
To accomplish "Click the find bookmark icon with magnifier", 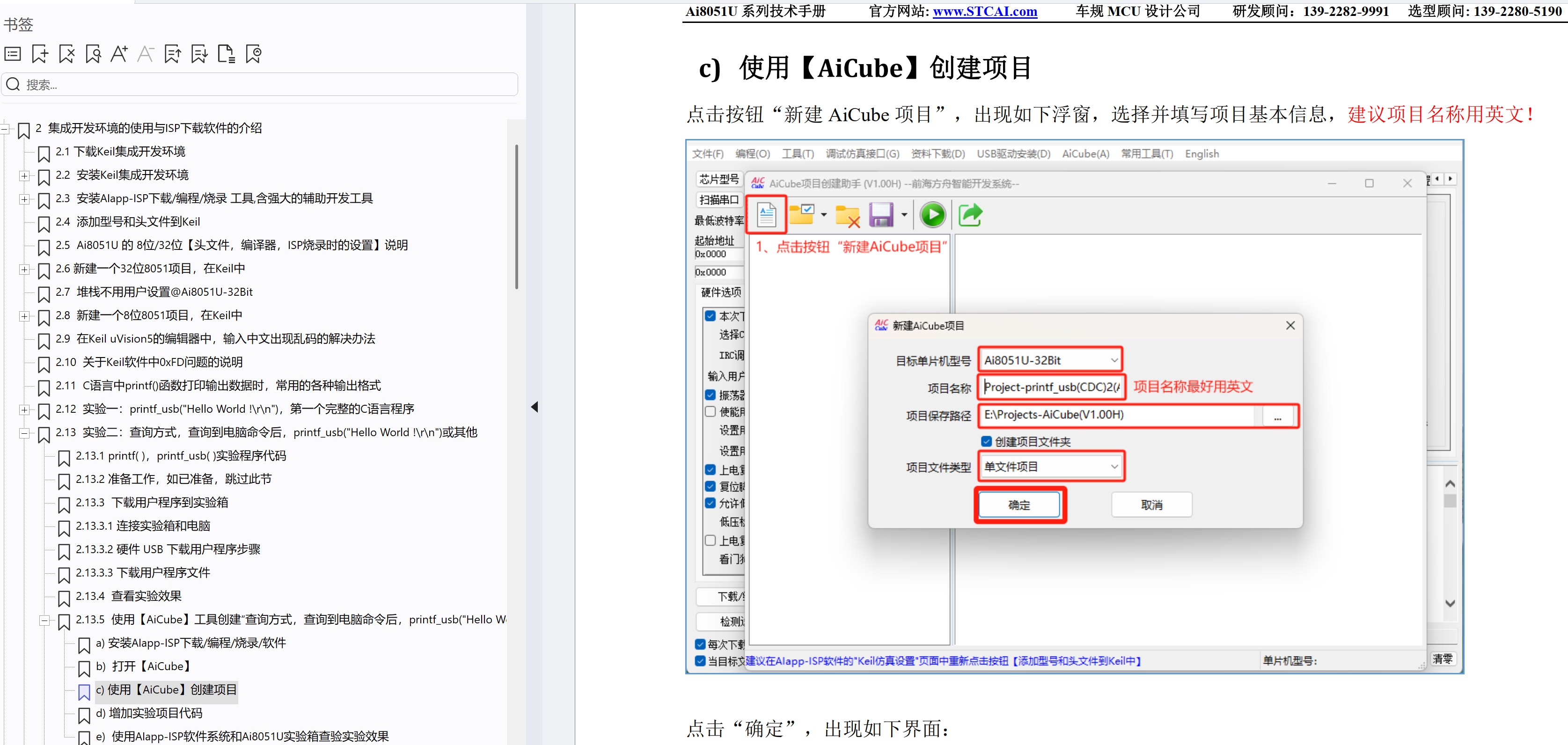I will [x=93, y=54].
